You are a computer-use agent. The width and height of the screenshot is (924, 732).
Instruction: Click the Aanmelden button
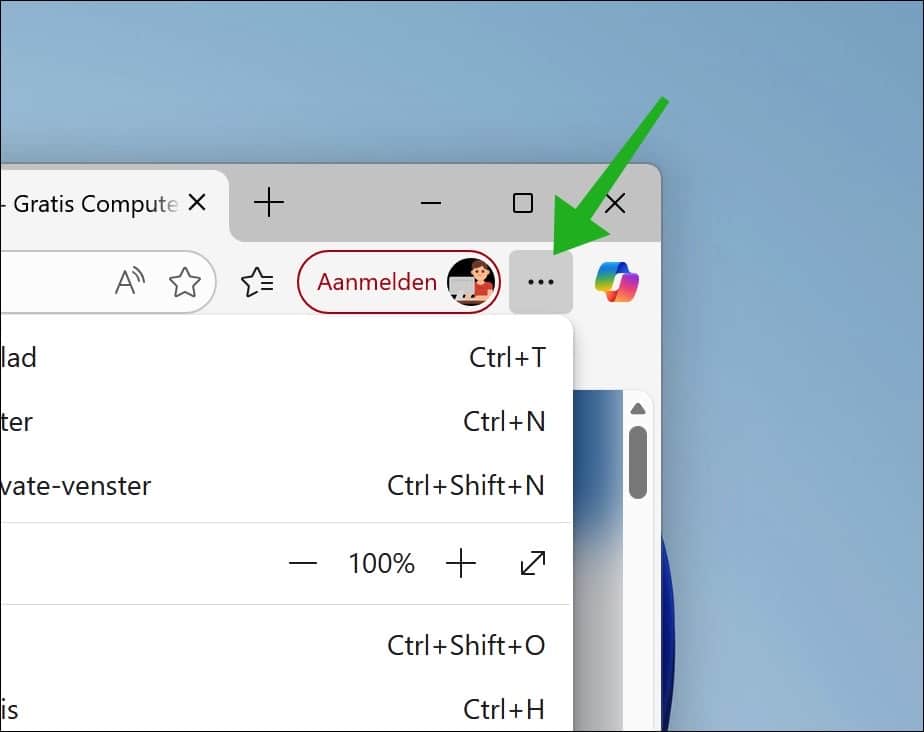click(379, 282)
